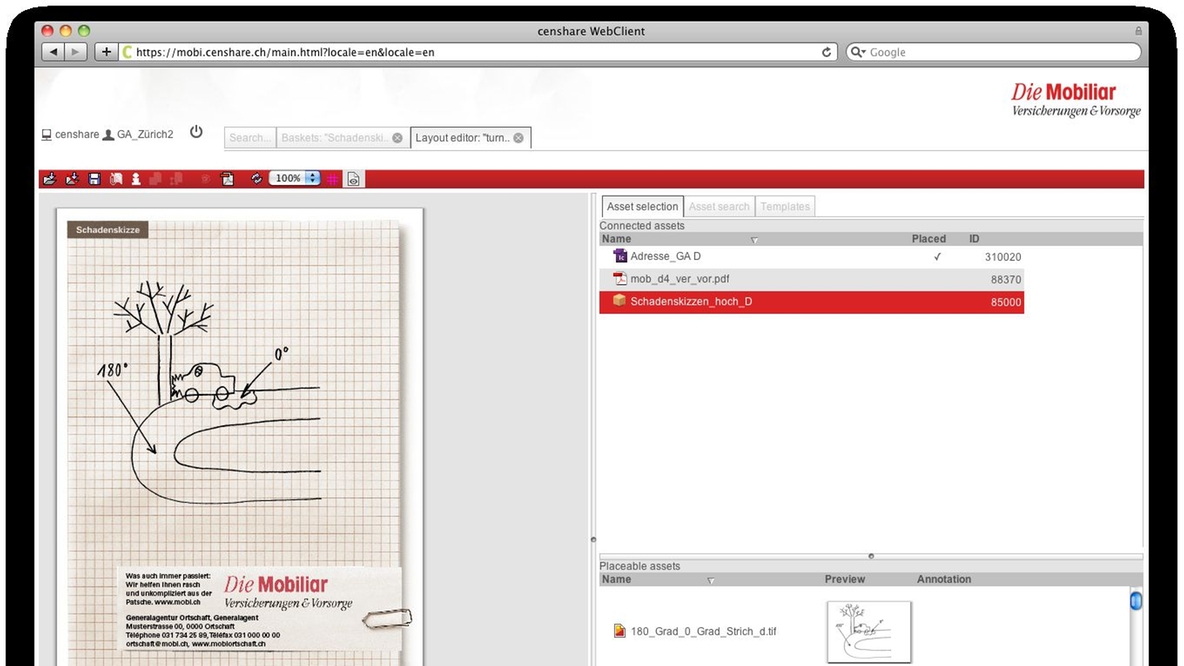1184x666 pixels.
Task: Open the 100% zoom level dropdown
Action: pos(311,179)
